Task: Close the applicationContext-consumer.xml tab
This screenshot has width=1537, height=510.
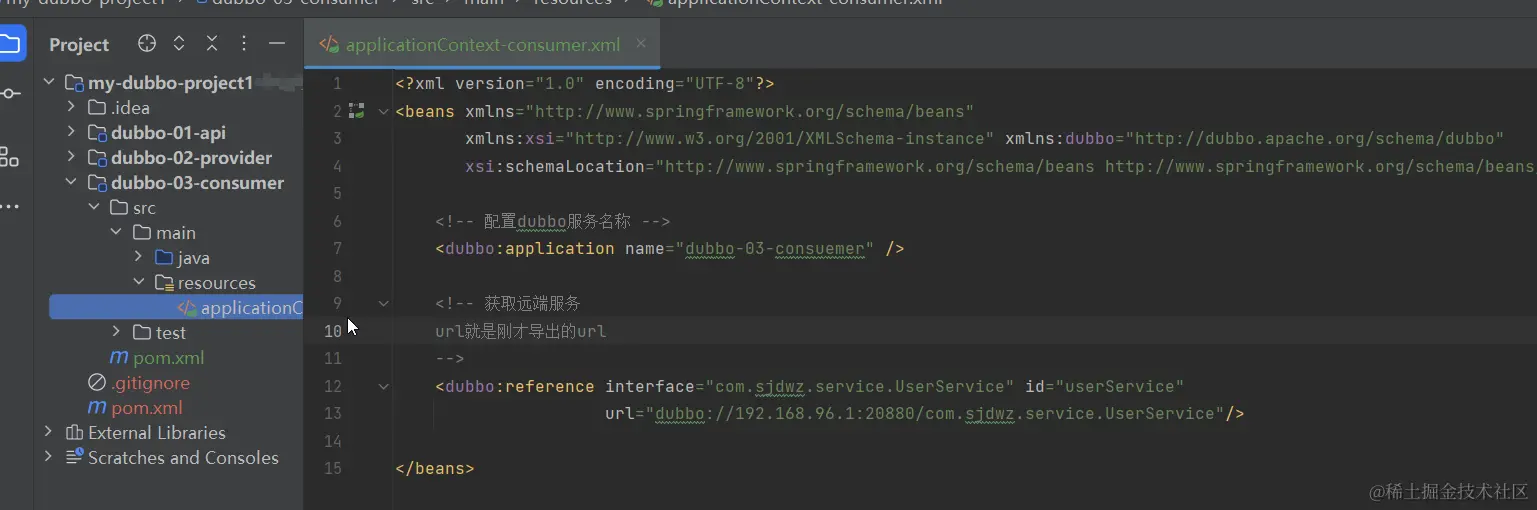Action: point(641,43)
